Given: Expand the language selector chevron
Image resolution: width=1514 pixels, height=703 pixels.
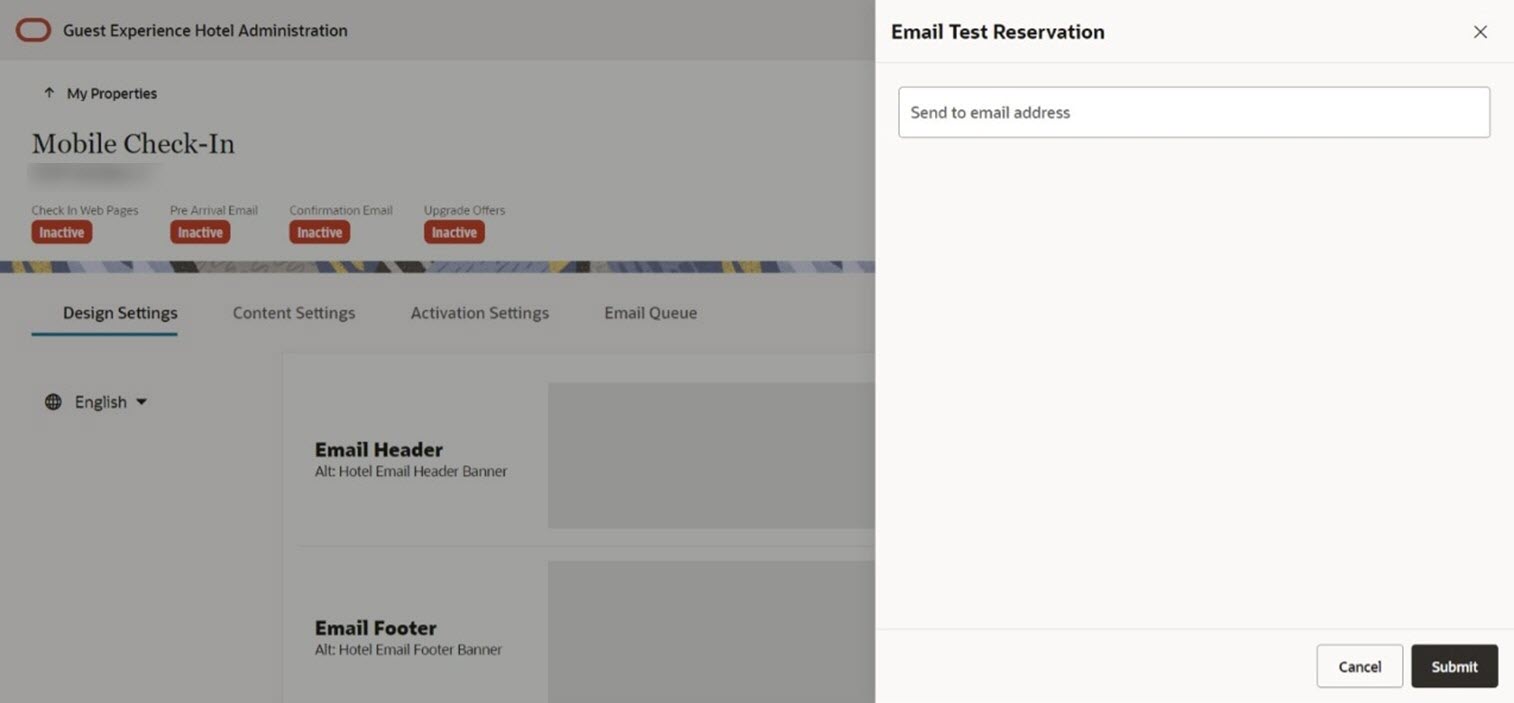Looking at the screenshot, I should point(140,402).
